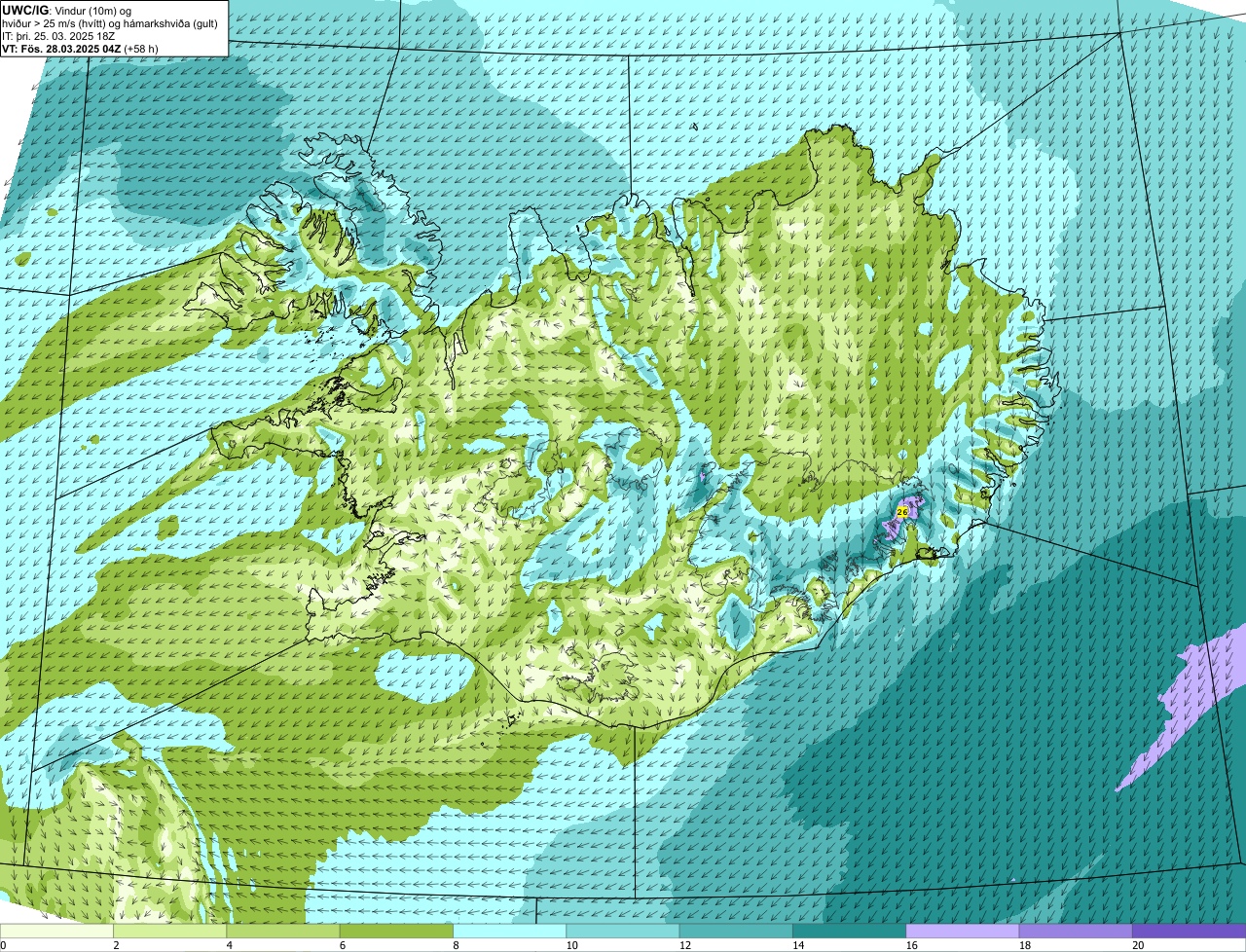Select the above 20 m/s dark purple swatch
Screen dimensions: 1246x952
coord(1189,932)
